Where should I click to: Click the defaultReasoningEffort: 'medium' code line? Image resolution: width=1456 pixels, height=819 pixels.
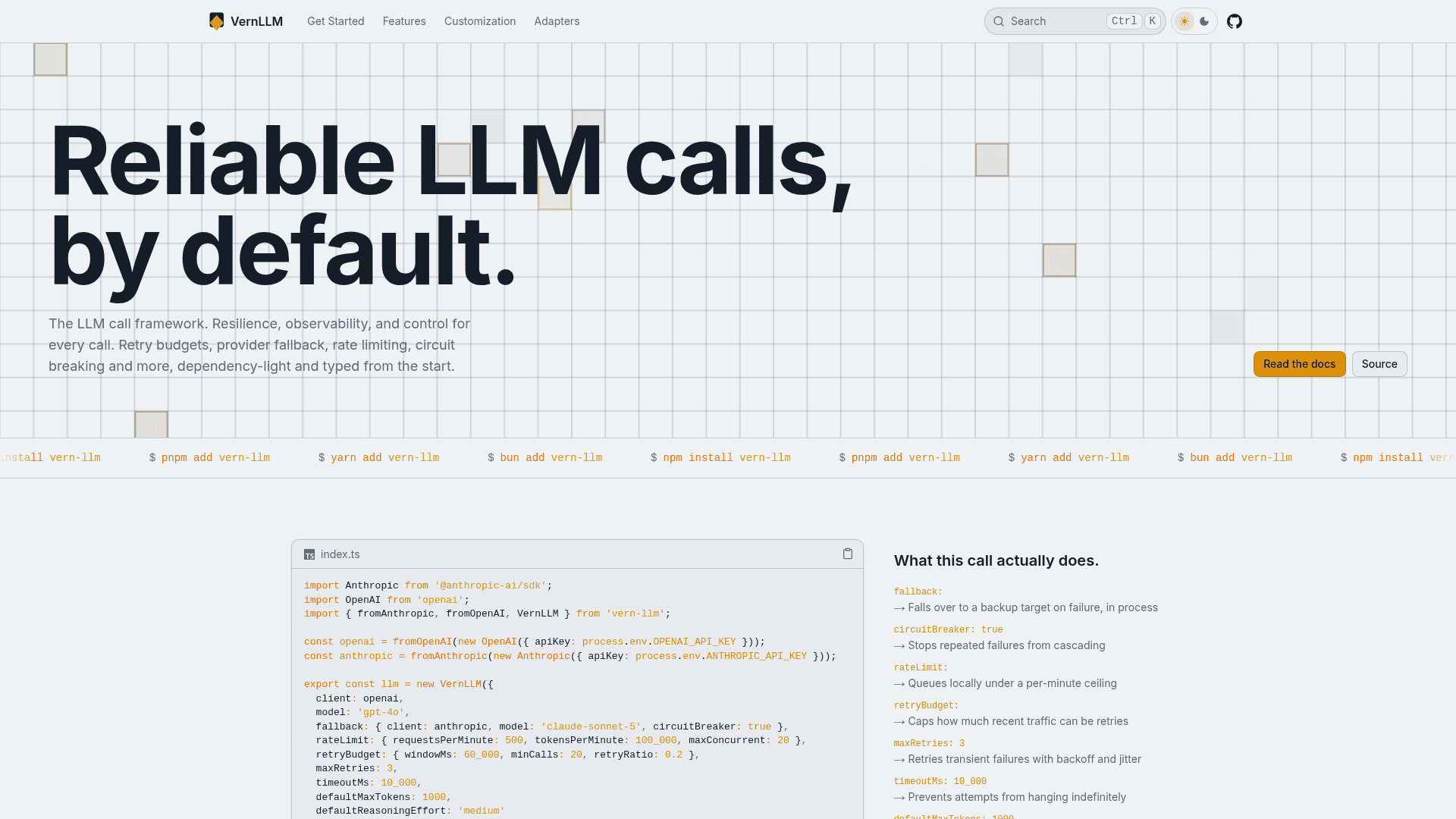410,811
